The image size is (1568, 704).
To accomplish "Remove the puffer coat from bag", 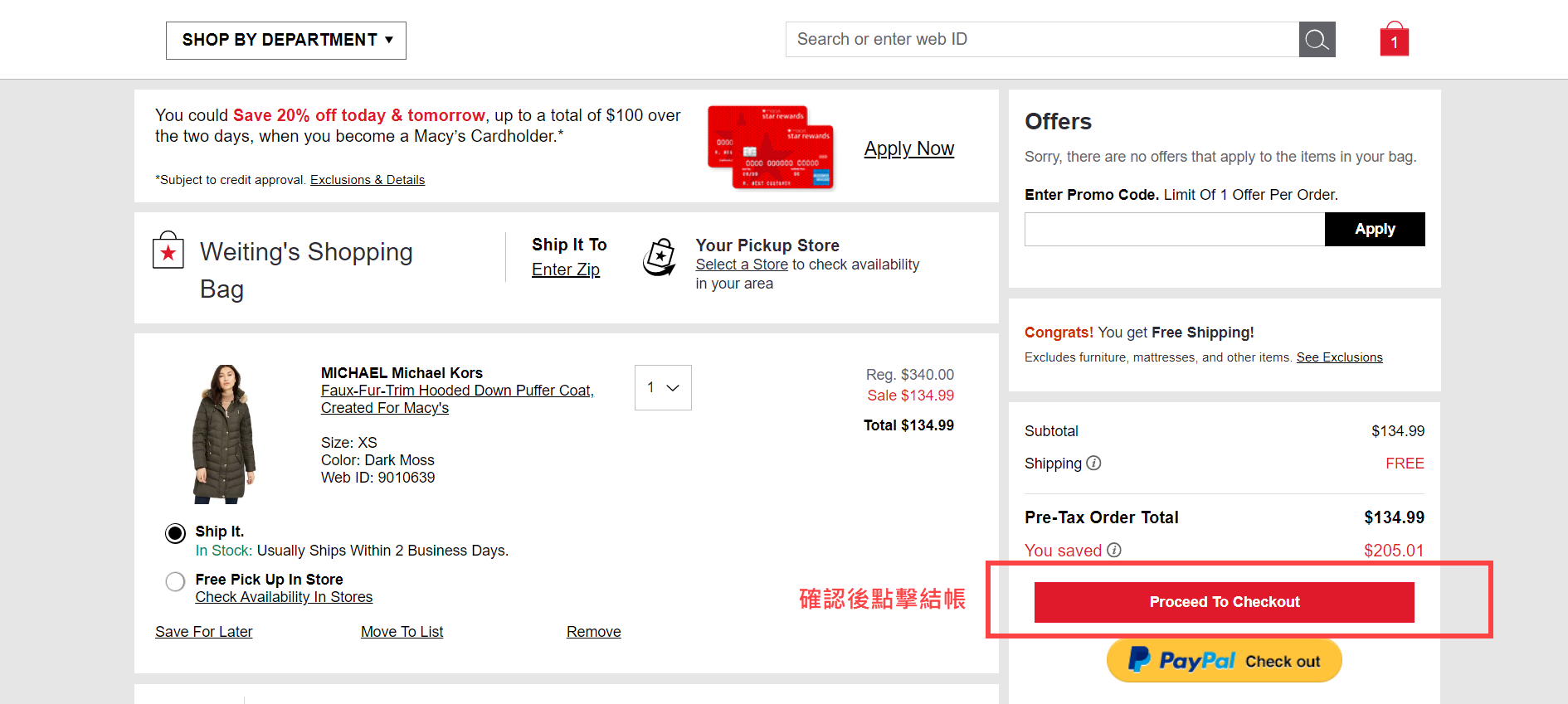I will pos(593,632).
